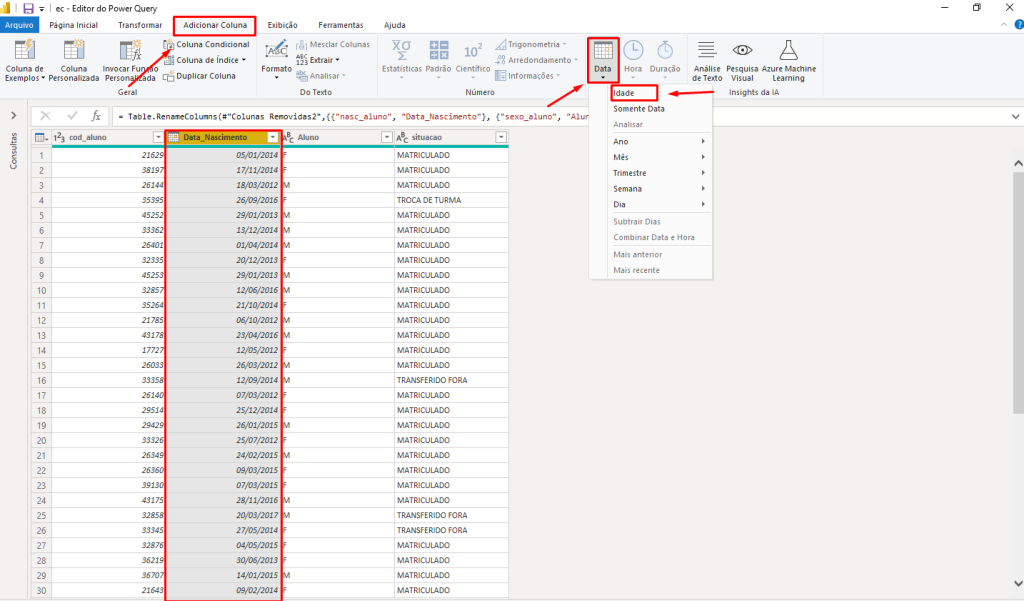Viewport: 1024px width, 601px height.
Task: Switch to the Transformar tab
Action: tap(139, 24)
